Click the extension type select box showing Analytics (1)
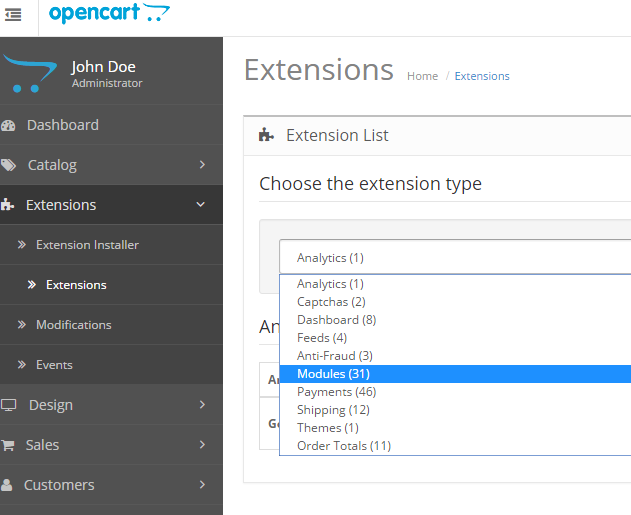 455,257
